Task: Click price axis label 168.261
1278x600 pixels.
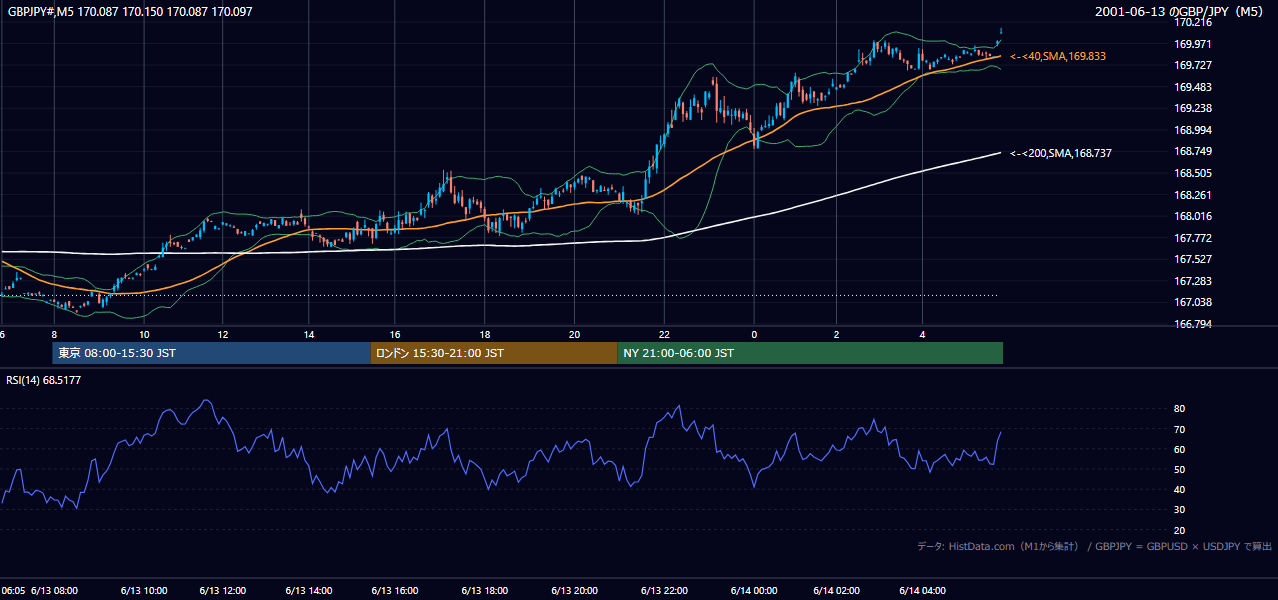Action: 1193,195
